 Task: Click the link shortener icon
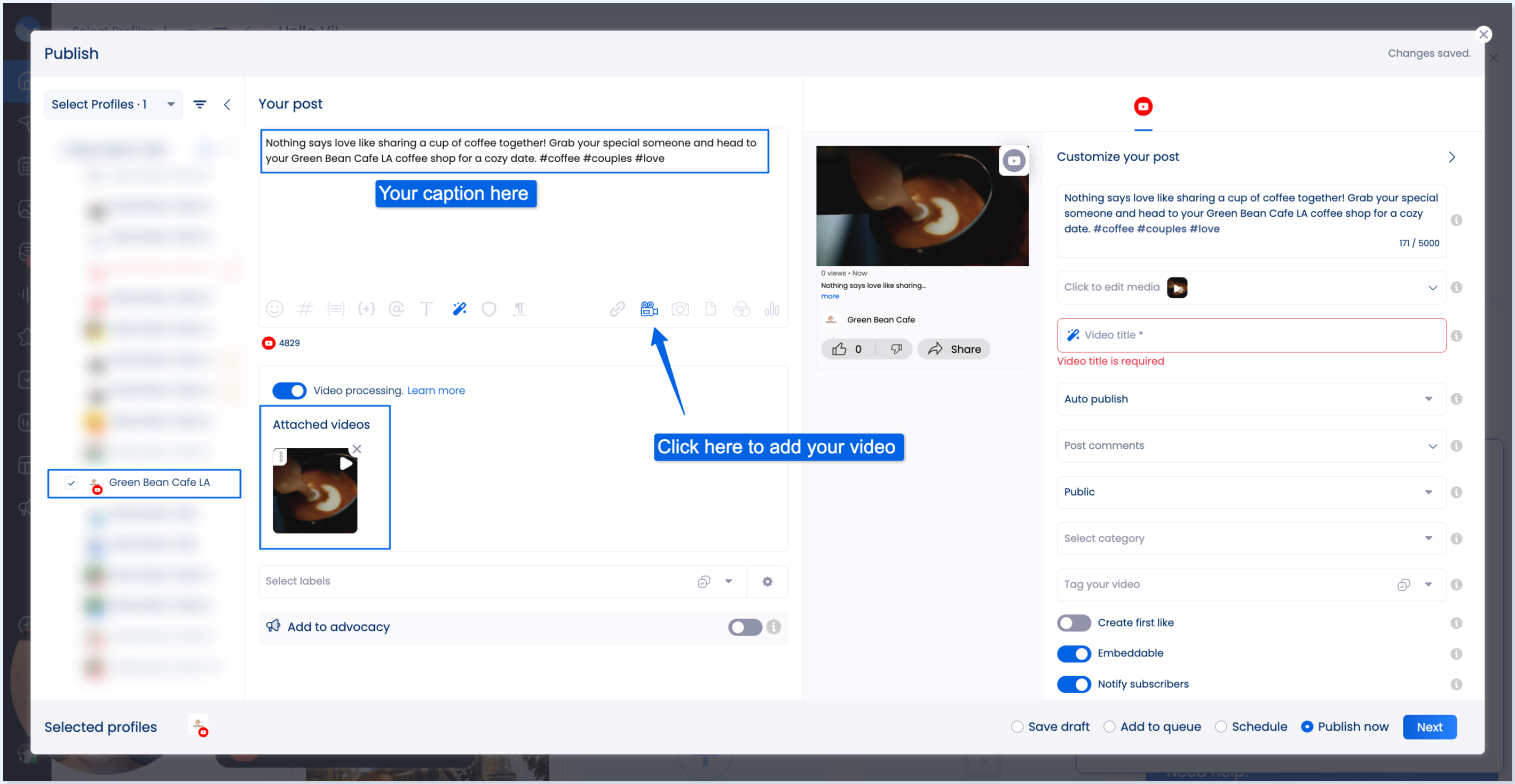pyautogui.click(x=617, y=309)
